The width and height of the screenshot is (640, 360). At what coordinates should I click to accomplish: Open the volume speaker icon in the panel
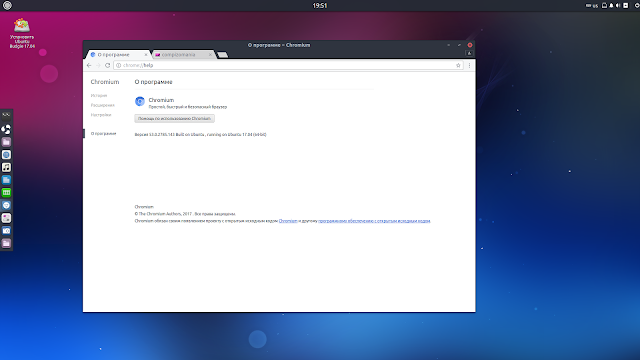[618, 5]
